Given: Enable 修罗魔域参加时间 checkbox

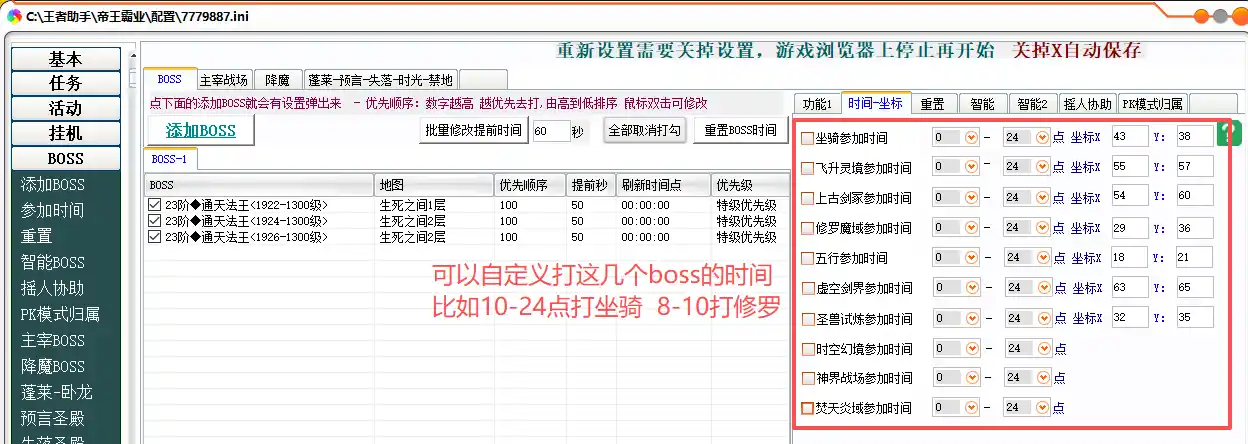Looking at the screenshot, I should pyautogui.click(x=807, y=228).
